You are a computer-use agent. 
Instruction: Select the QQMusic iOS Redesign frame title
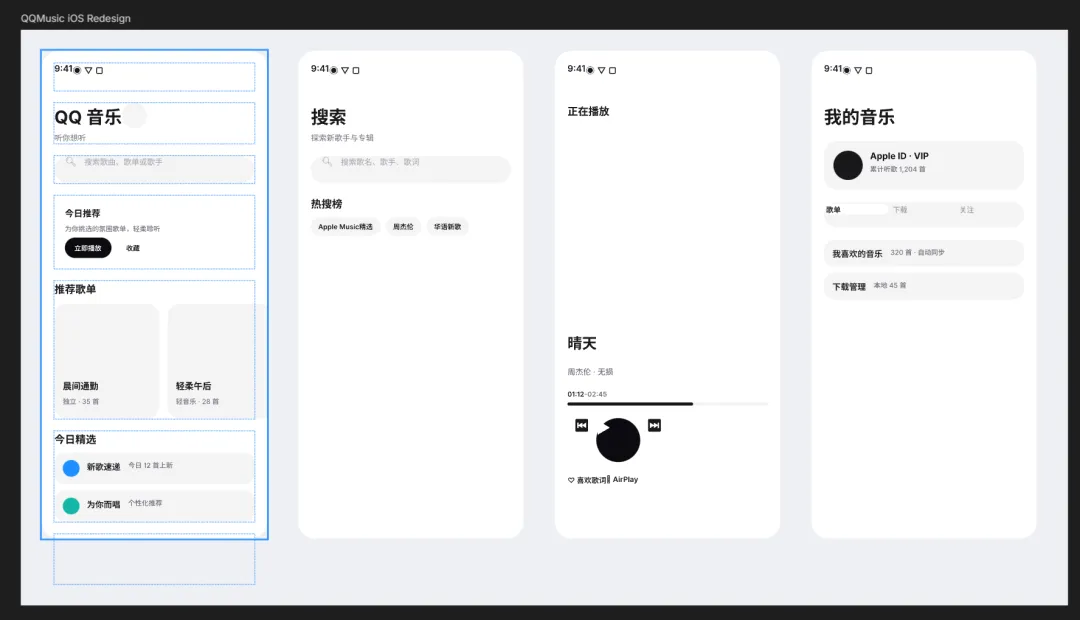tap(75, 19)
